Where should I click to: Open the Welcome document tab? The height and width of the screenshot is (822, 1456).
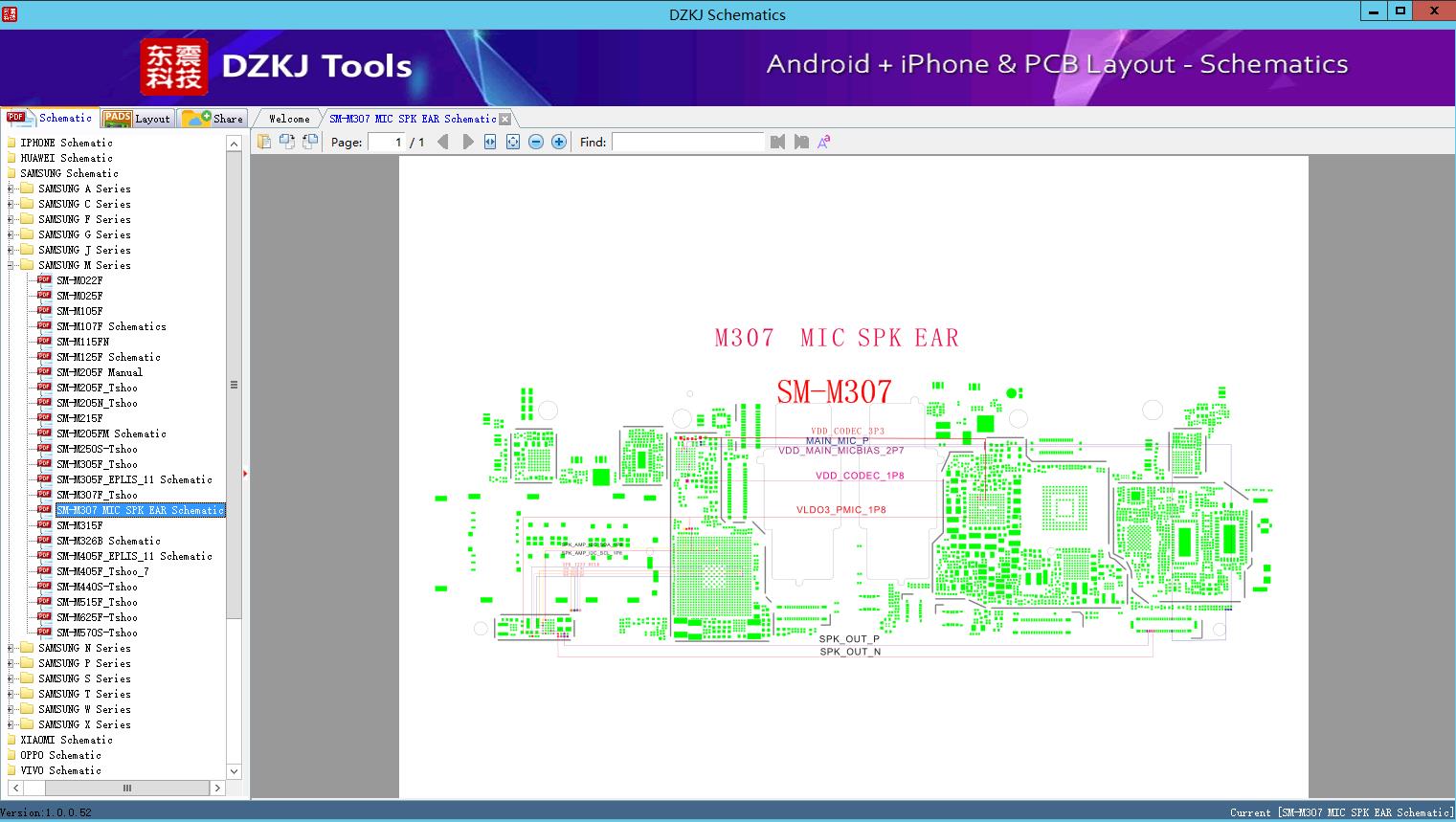coord(288,119)
